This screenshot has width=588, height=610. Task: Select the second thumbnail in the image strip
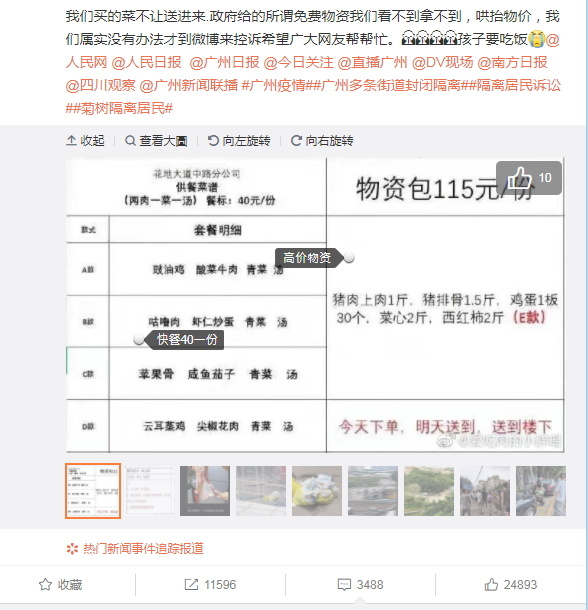(149, 491)
